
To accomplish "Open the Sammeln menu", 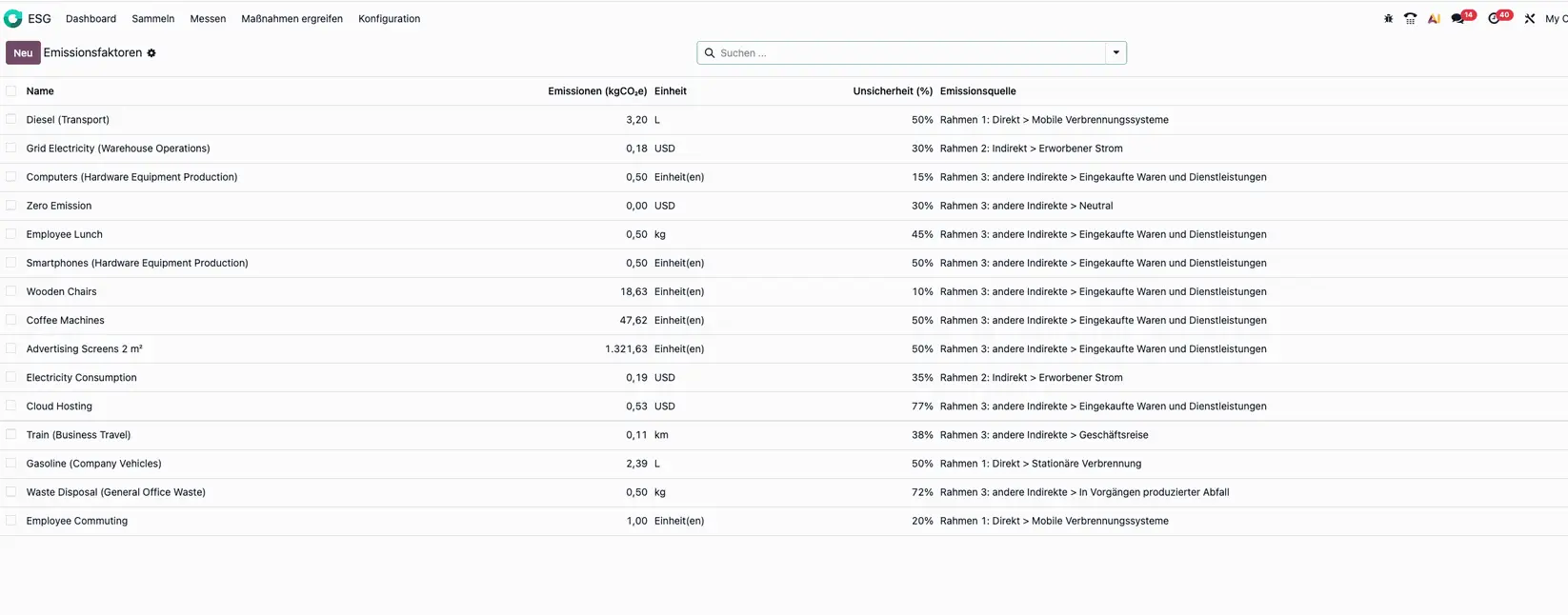I will [152, 19].
